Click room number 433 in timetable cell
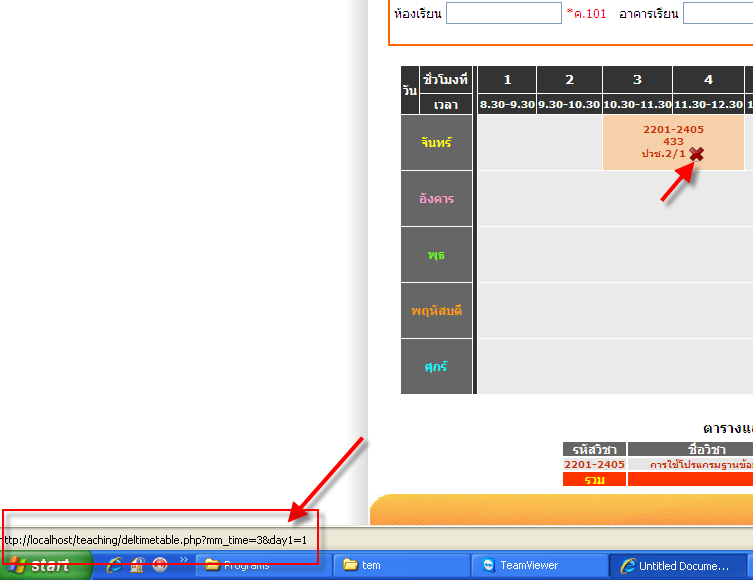 tap(673, 142)
